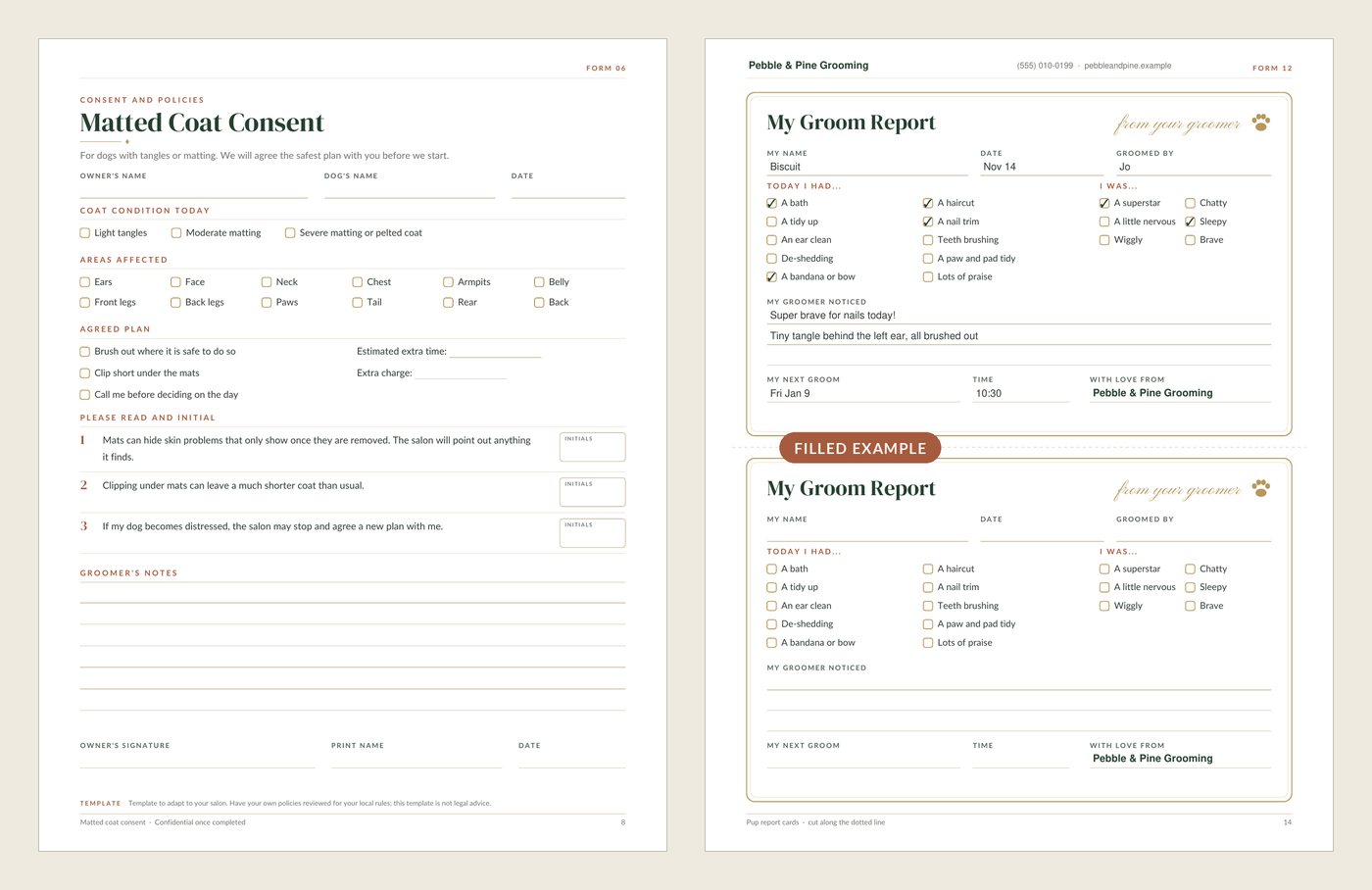Click the Owner's name field
This screenshot has height=890, width=1372.
click(194, 190)
